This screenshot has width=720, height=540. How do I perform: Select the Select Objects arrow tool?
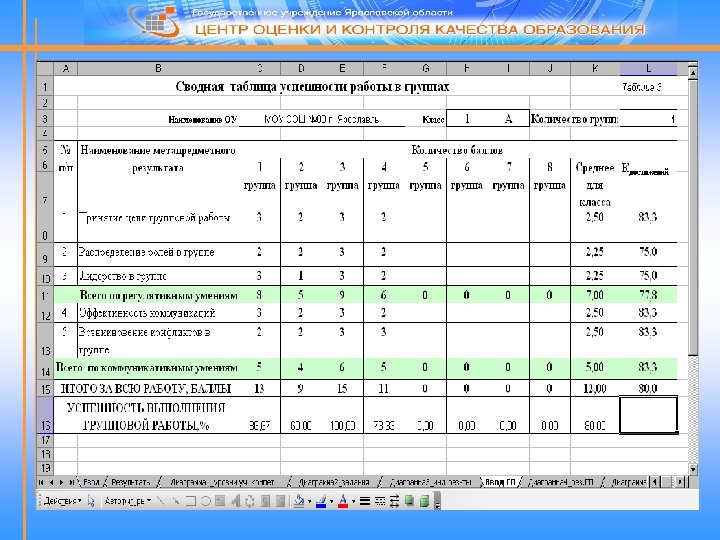pos(91,501)
